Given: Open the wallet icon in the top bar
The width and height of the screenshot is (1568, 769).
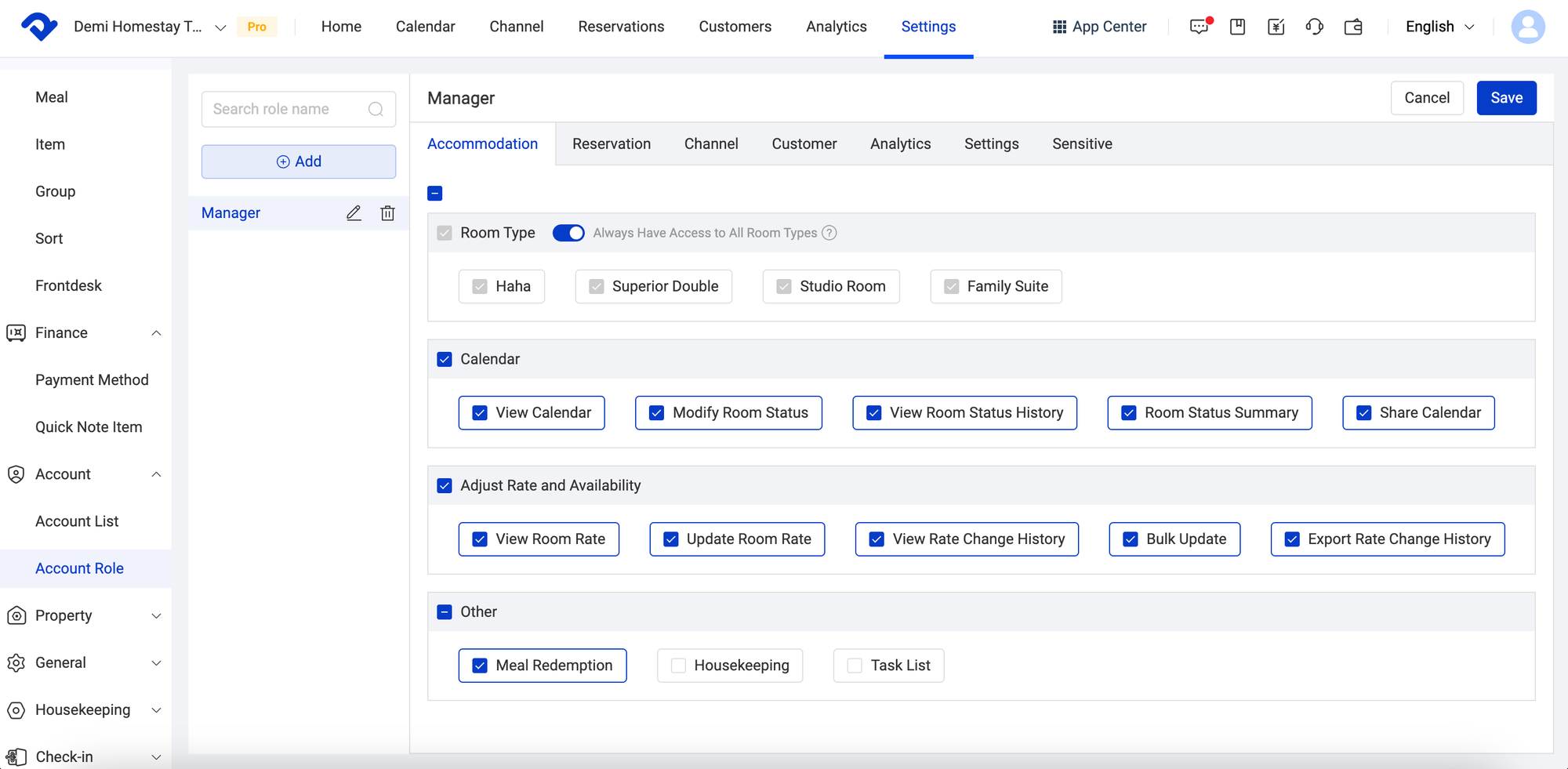Looking at the screenshot, I should pos(1353,27).
